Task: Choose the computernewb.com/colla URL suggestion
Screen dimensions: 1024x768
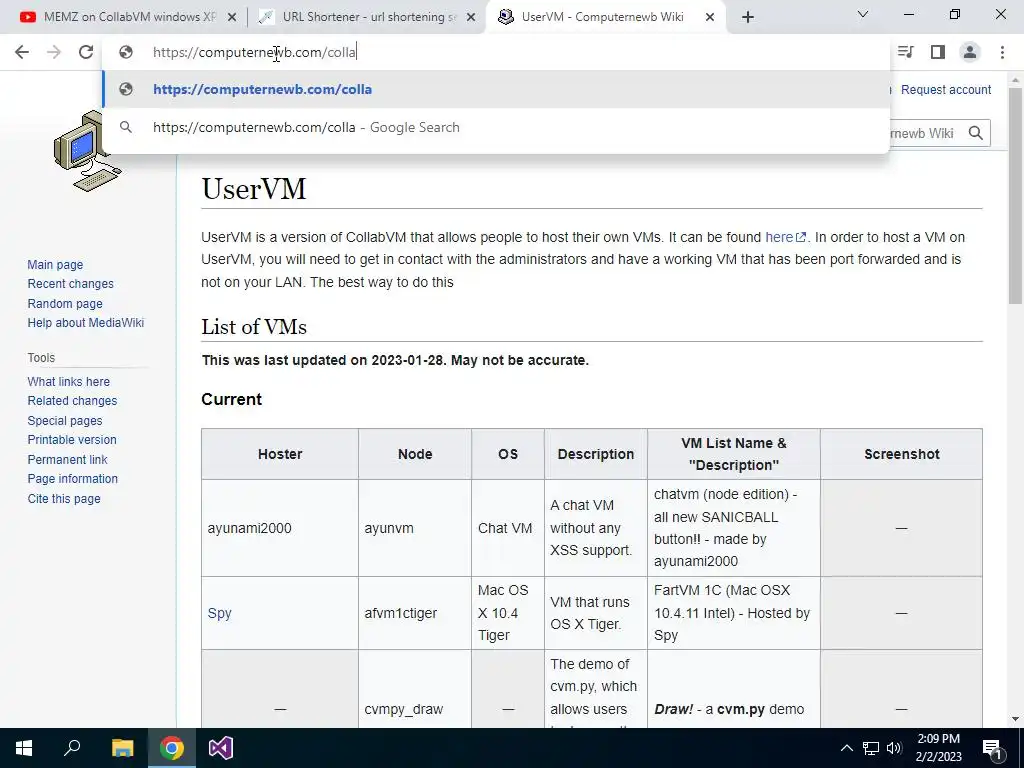Action: click(496, 89)
